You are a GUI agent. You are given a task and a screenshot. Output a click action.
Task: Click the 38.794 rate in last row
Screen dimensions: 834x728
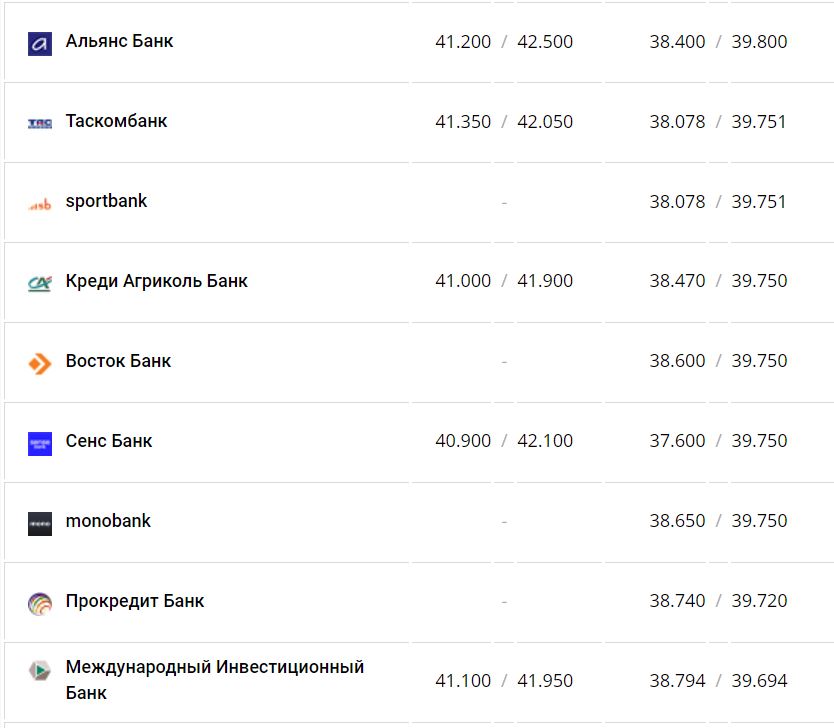pos(677,681)
